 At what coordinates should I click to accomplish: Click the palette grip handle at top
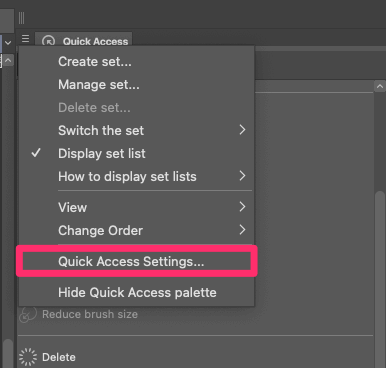coord(22,18)
